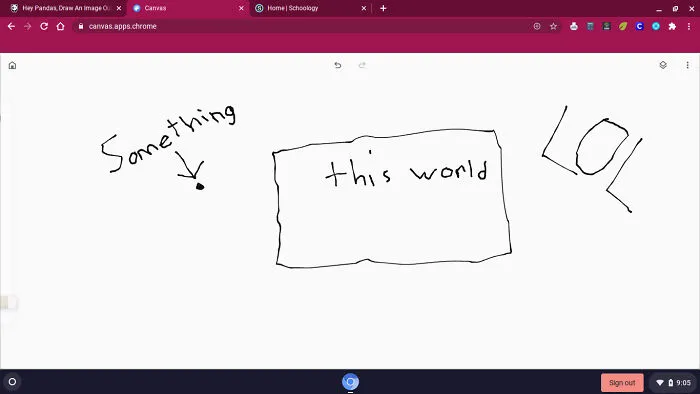Install app plus icon in address bar

537,26
